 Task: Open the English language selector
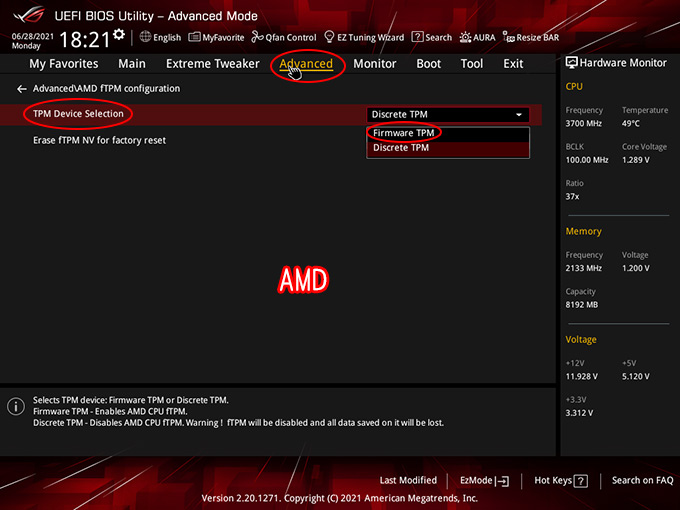tap(160, 37)
